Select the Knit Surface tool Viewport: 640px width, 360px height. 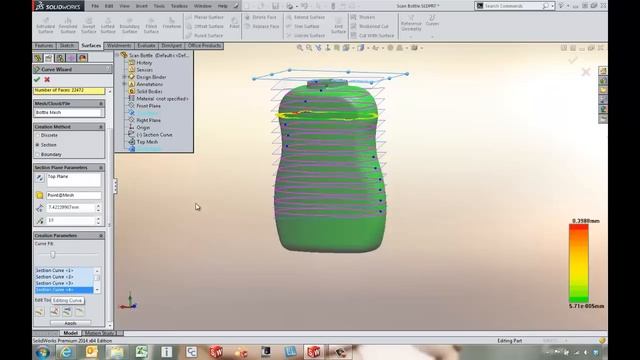coord(338,25)
